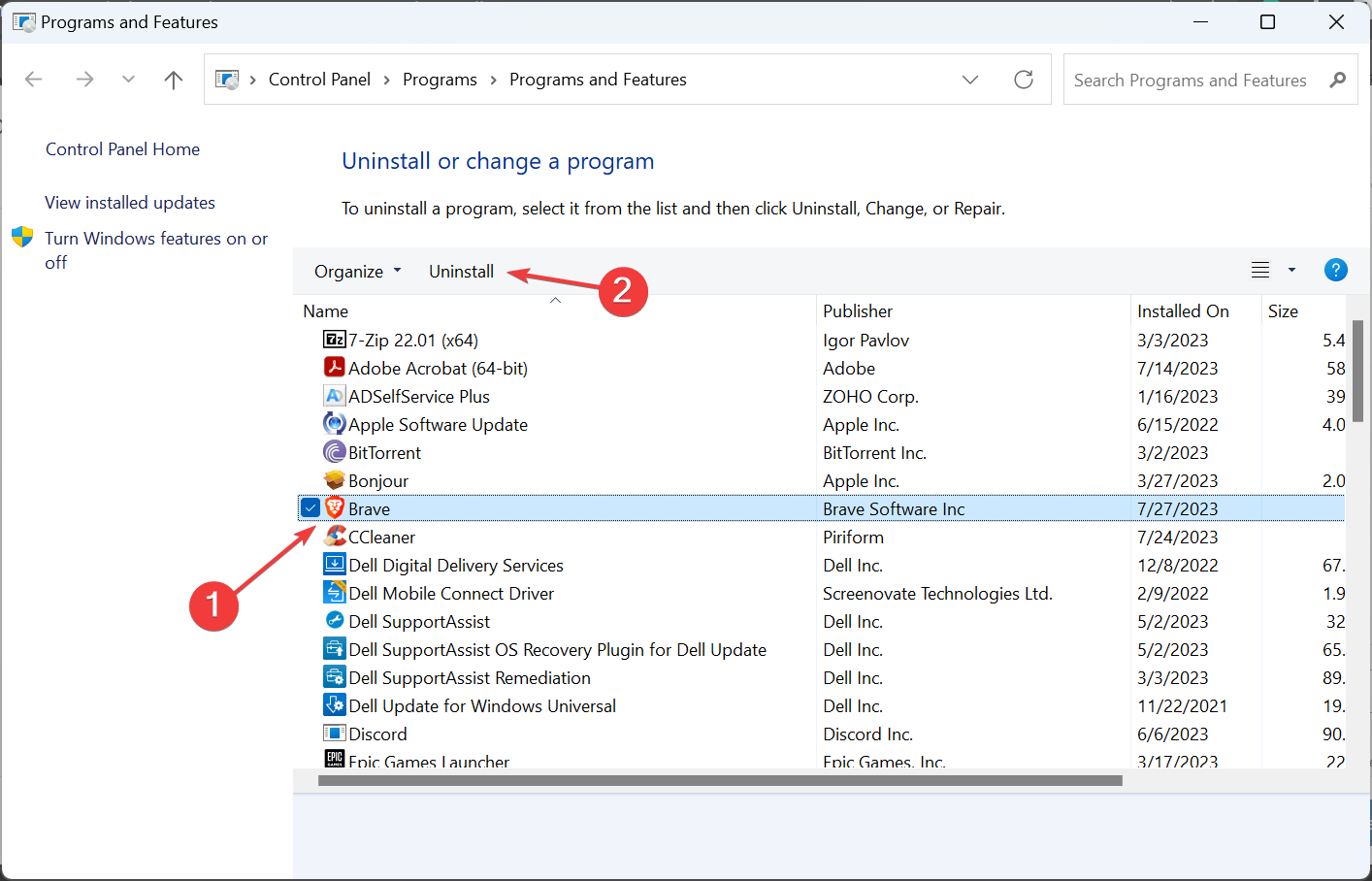Select the Adobe Acrobat icon
Image resolution: width=1372 pixels, height=881 pixels.
(335, 368)
